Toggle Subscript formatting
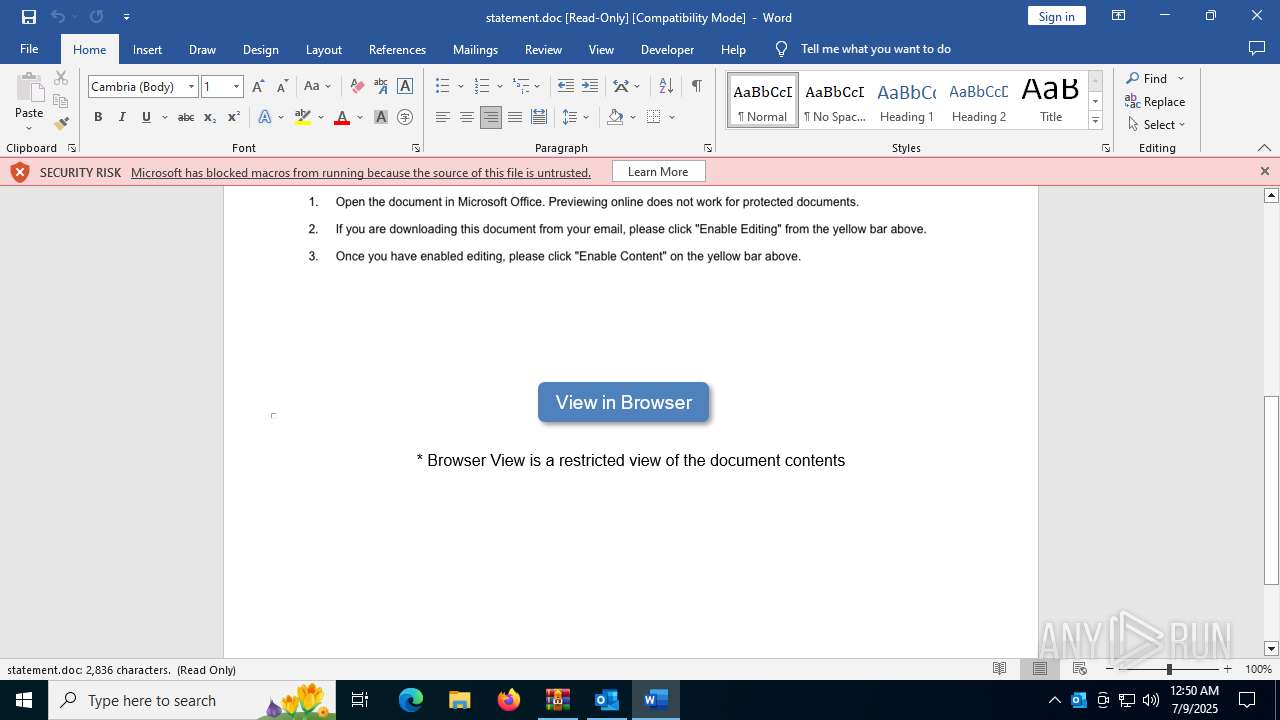The width and height of the screenshot is (1280, 720). (x=210, y=117)
